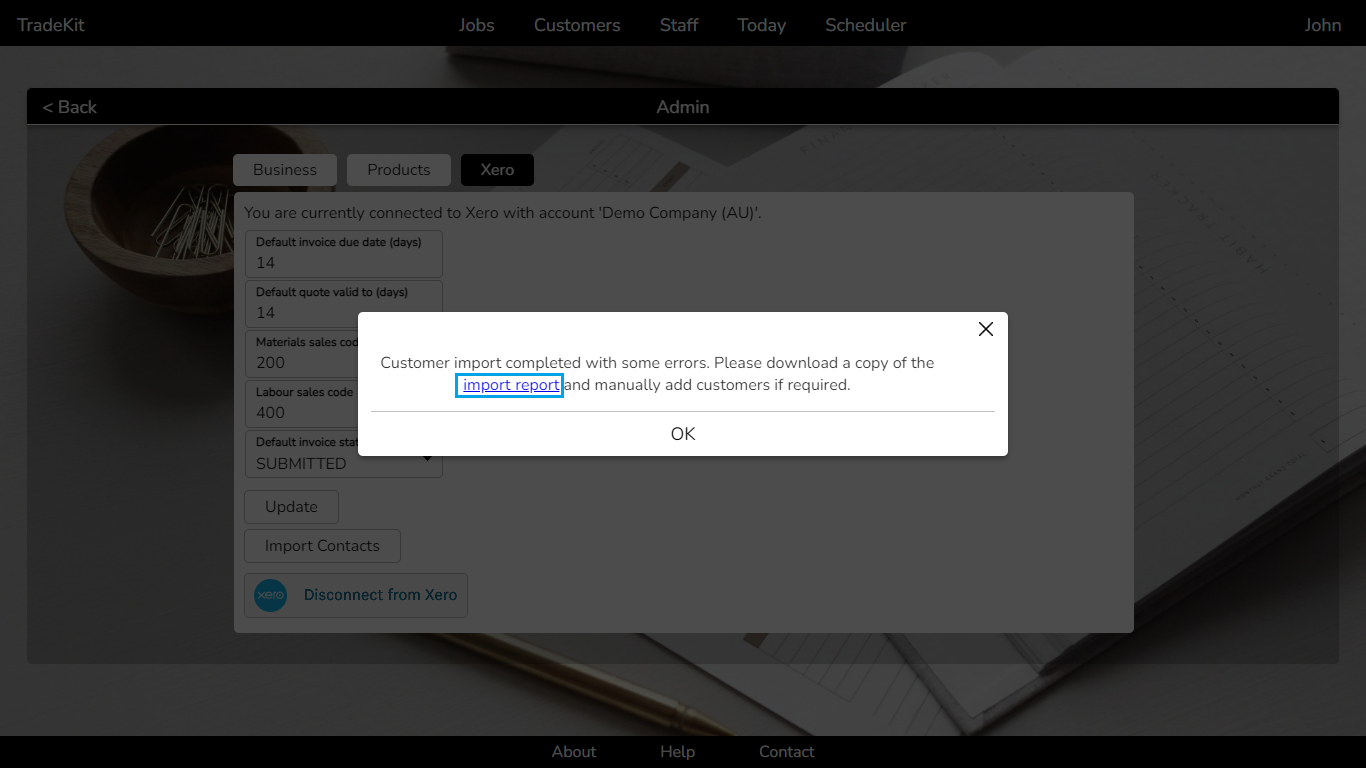Close the import dialog with X icon
Viewport: 1366px width, 768px height.
pyautogui.click(x=986, y=329)
